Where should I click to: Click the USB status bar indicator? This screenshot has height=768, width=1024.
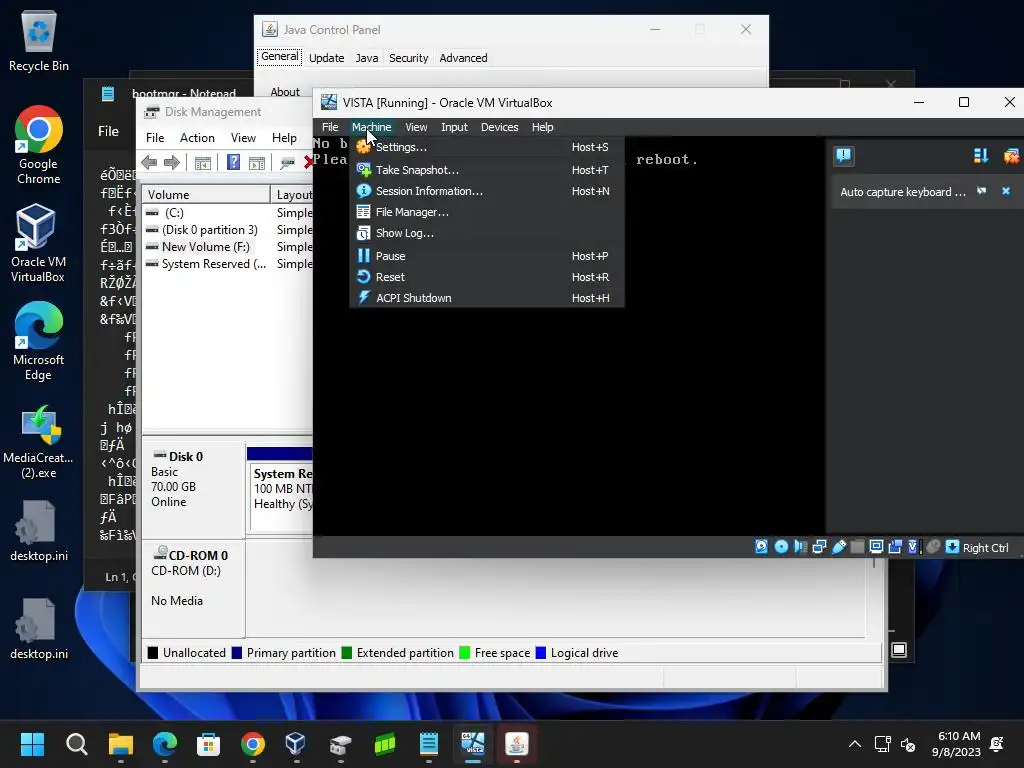839,547
